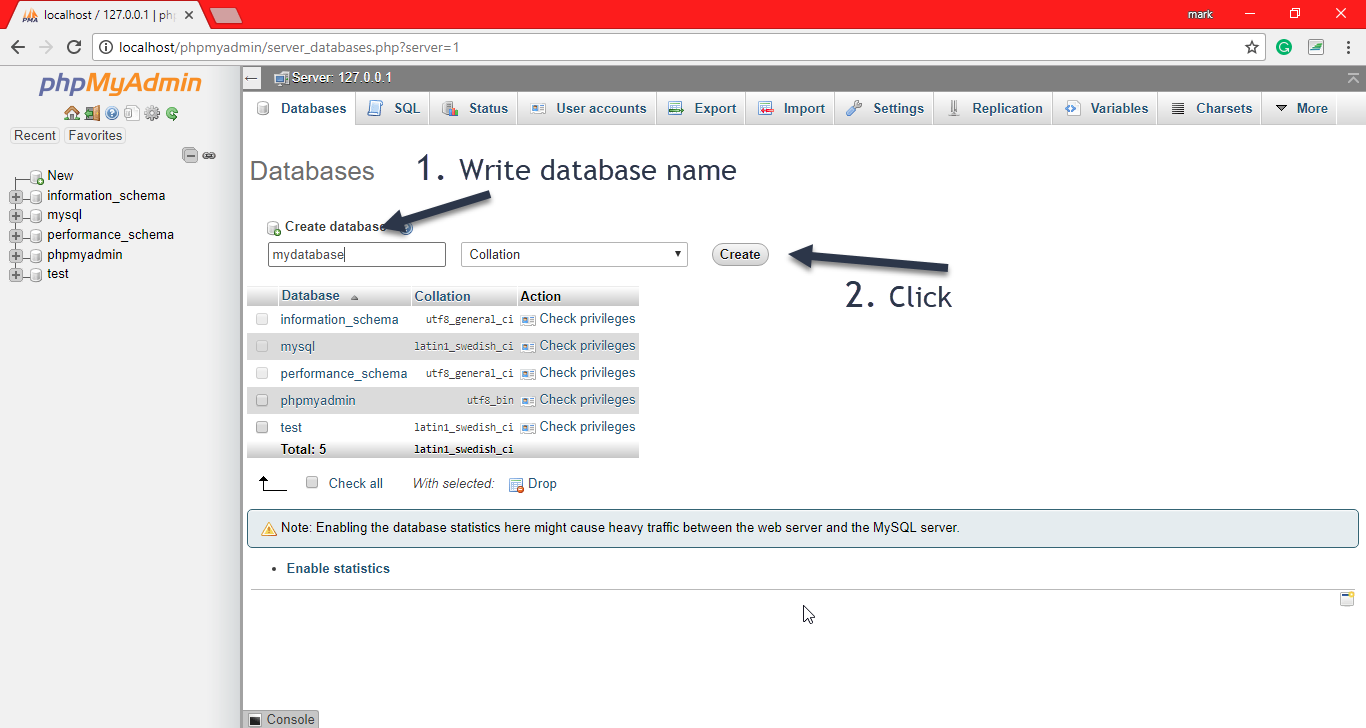This screenshot has height=728, width=1366.
Task: Reload navigation panel green refresh icon
Action: [172, 113]
